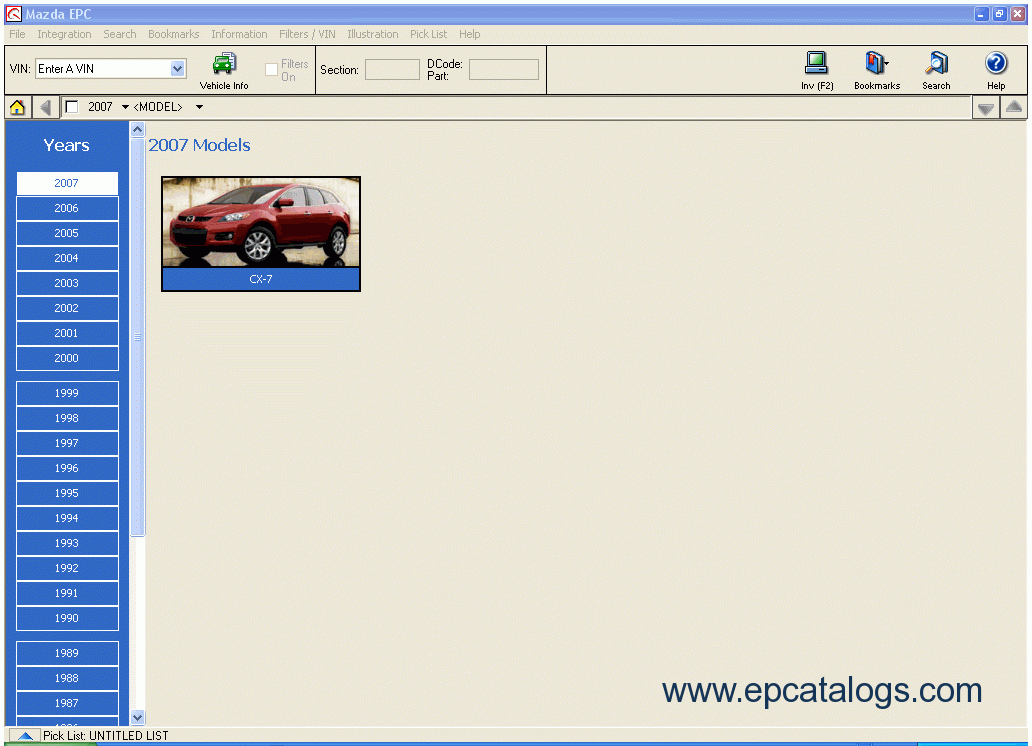
Task: Select year 1991 in the Years list
Action: point(67,593)
